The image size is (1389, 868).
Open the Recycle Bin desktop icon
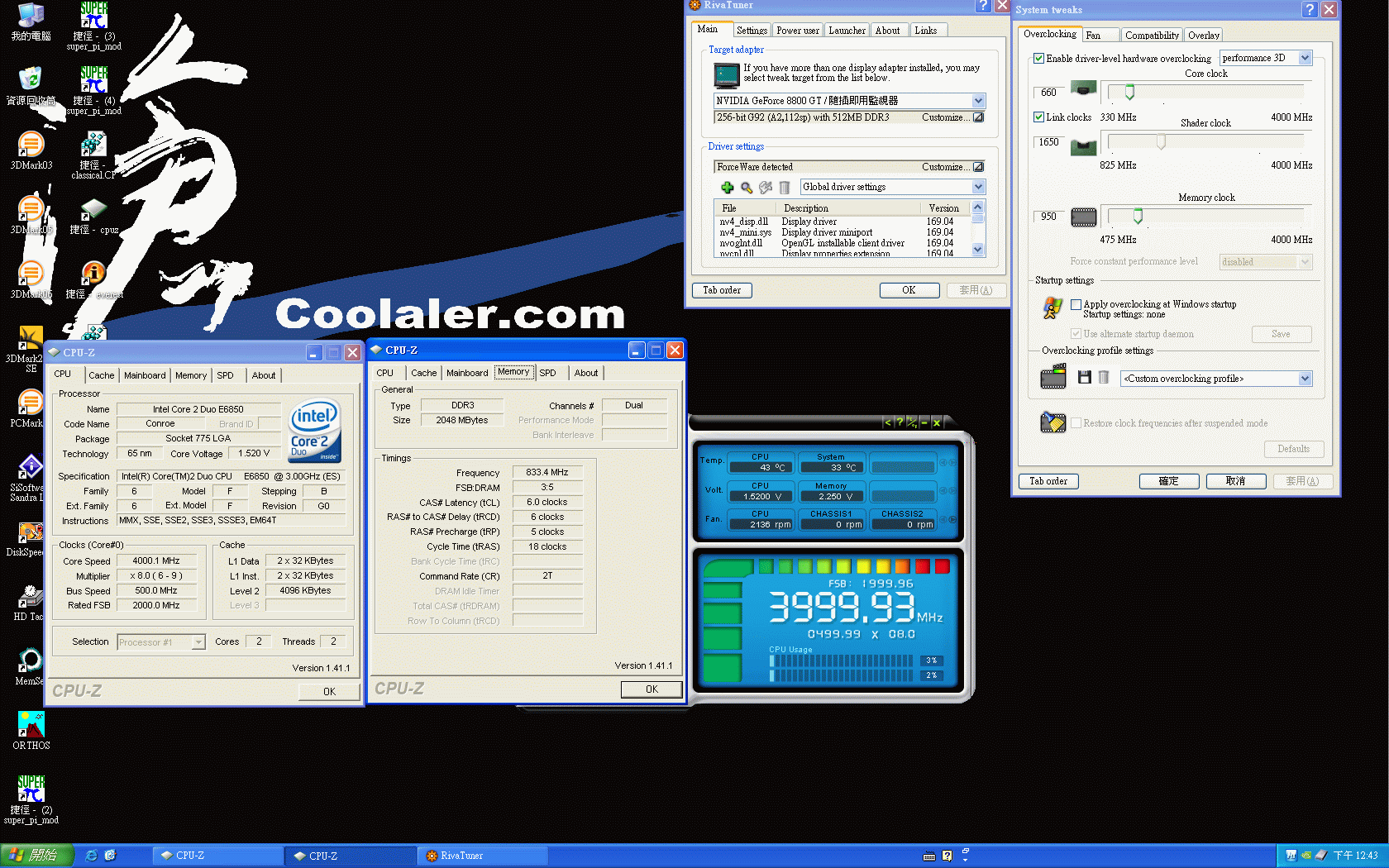click(31, 85)
